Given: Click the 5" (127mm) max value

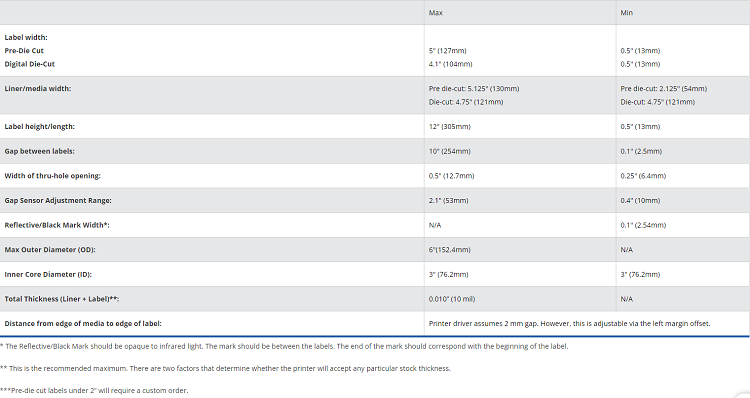Looking at the screenshot, I should 447,51.
